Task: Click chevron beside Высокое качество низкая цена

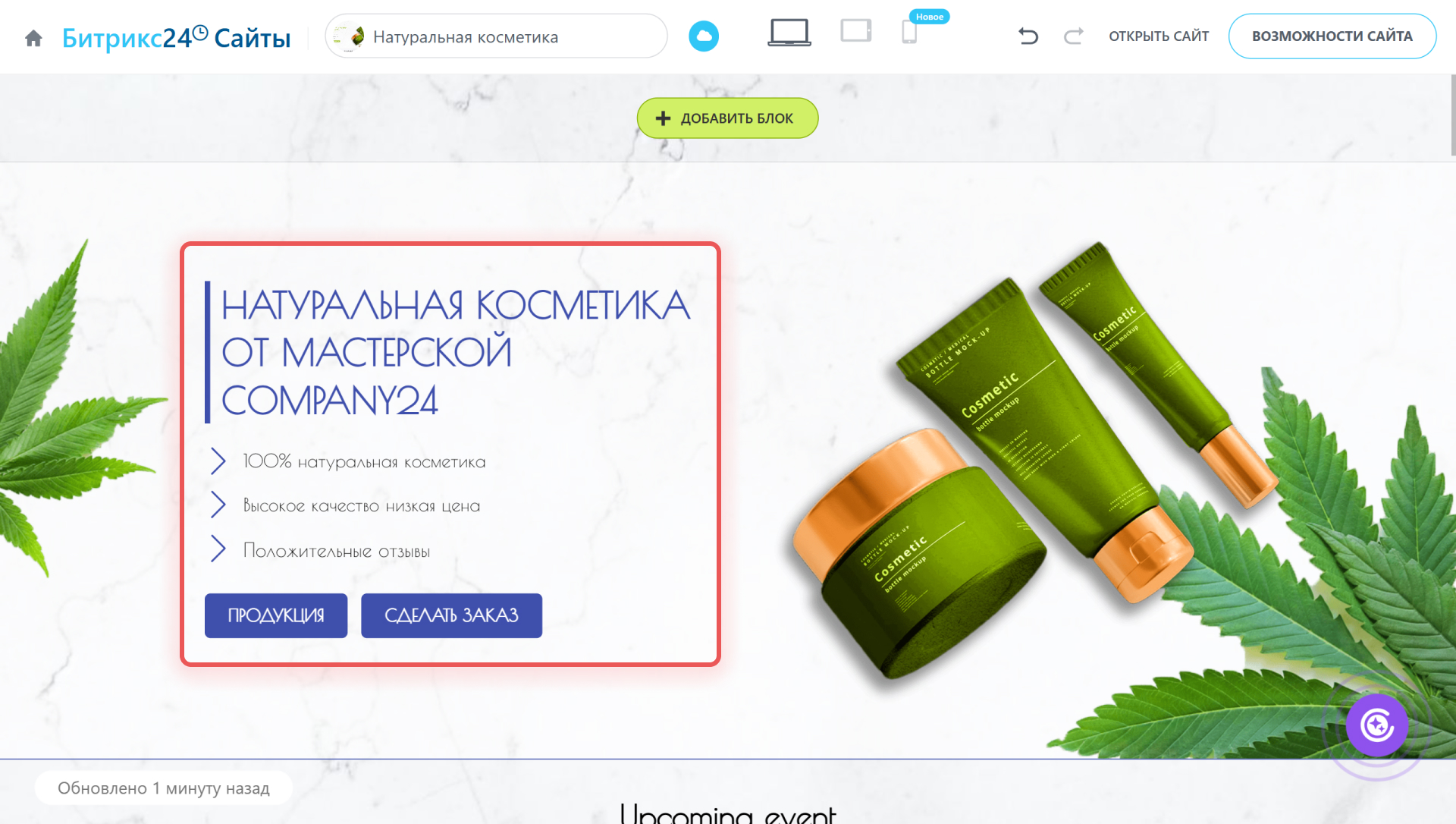Action: coord(218,505)
